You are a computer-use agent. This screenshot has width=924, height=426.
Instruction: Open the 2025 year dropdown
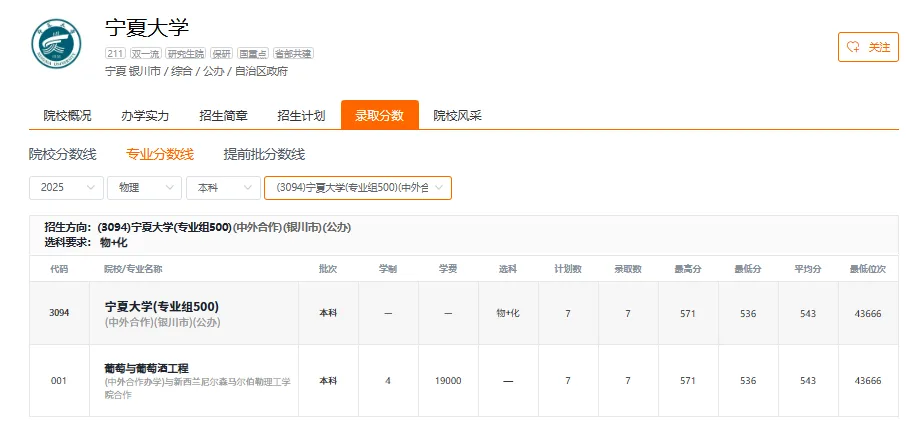tap(67, 187)
